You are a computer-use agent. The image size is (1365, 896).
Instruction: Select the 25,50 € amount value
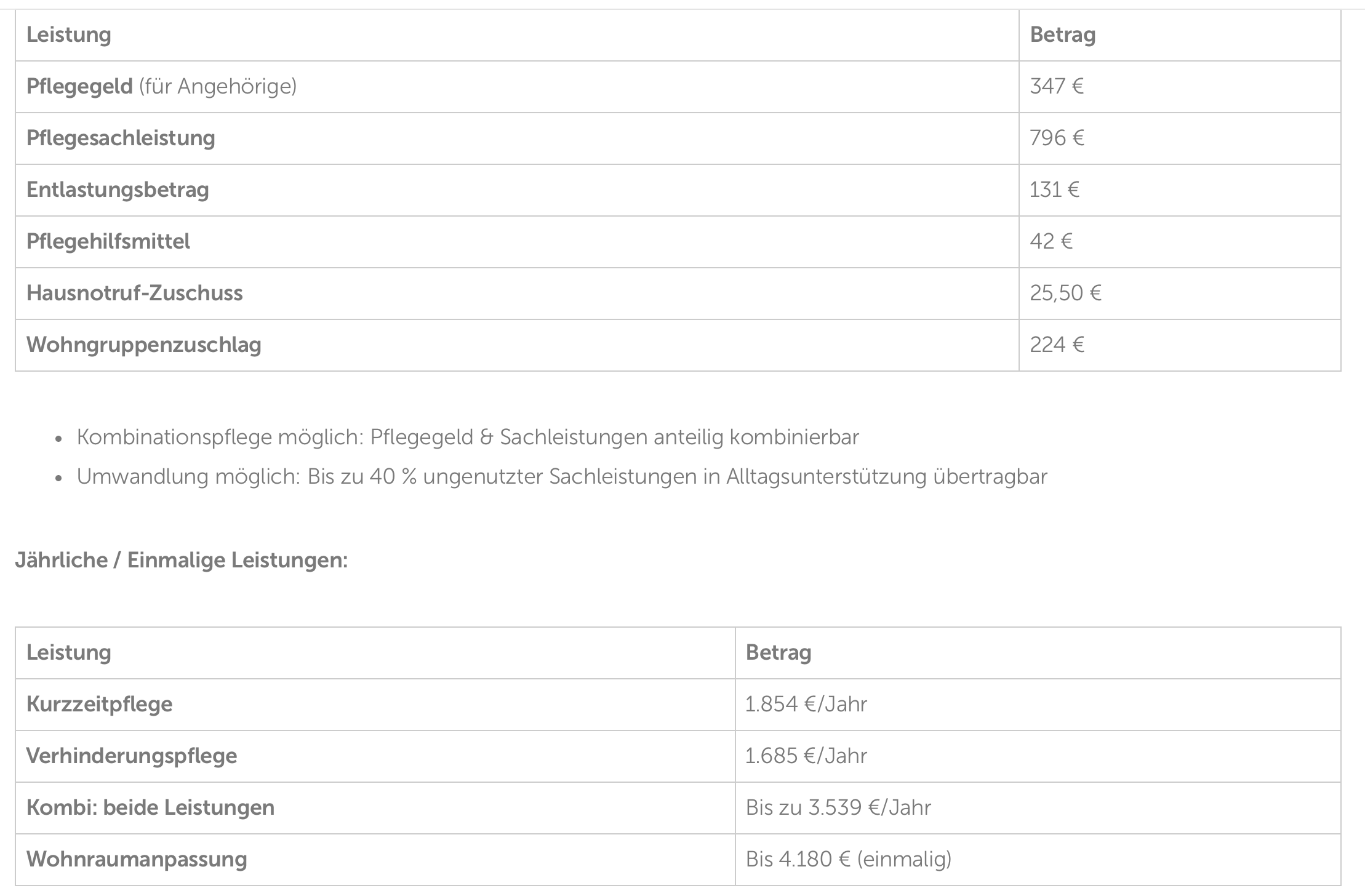pyautogui.click(x=1065, y=293)
